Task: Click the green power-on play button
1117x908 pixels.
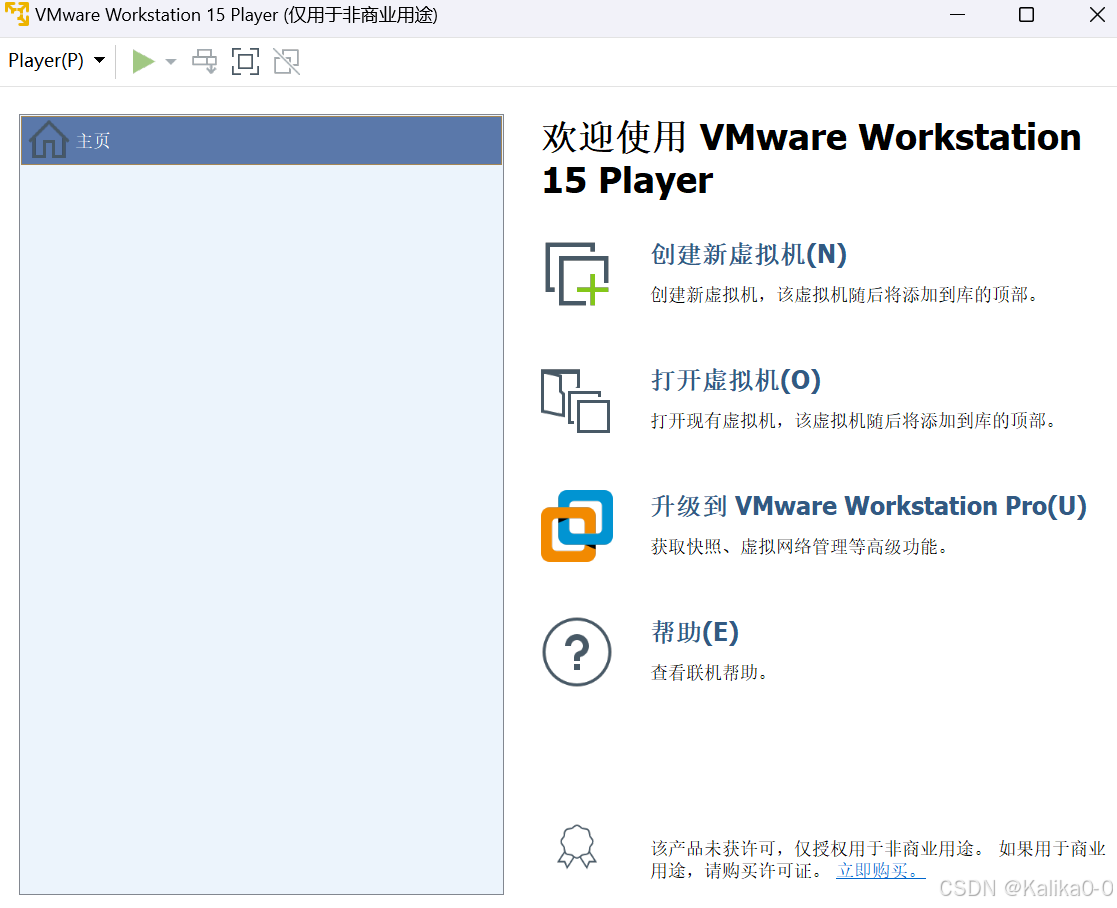Action: click(143, 61)
